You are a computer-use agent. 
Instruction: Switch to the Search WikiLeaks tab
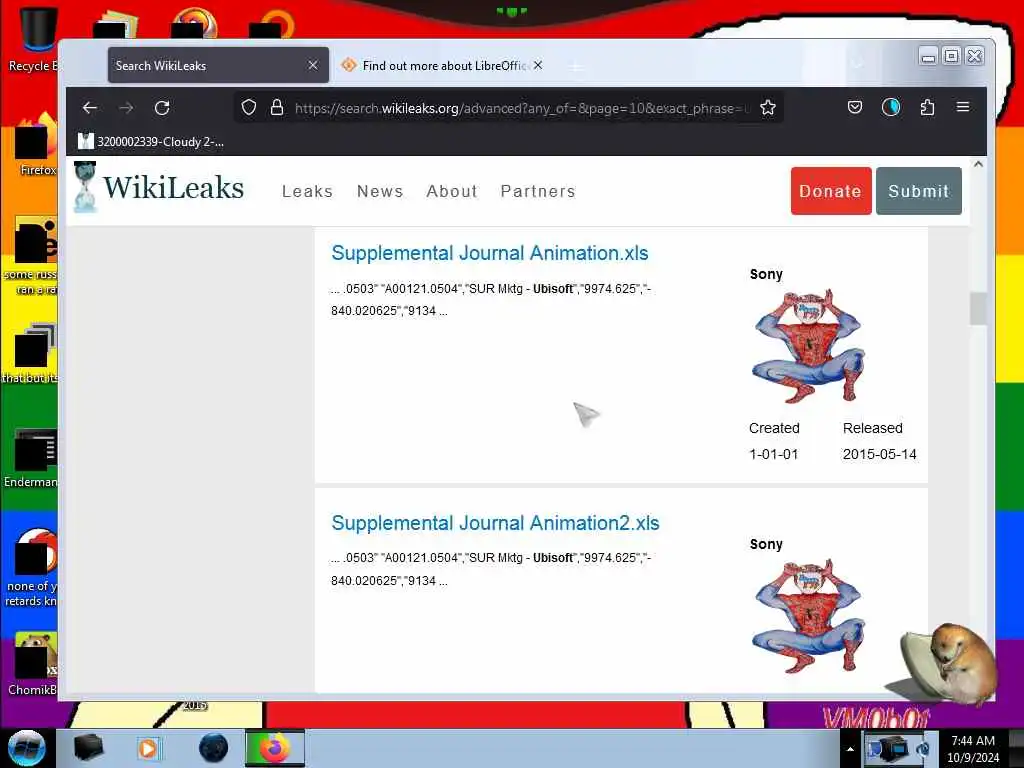[218, 65]
